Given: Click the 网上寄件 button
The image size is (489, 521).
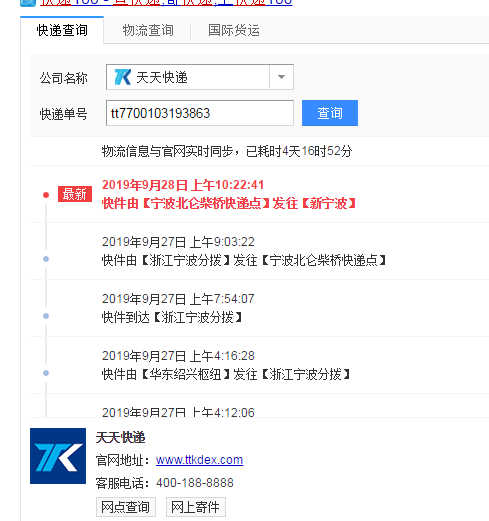Looking at the screenshot, I should tap(195, 507).
